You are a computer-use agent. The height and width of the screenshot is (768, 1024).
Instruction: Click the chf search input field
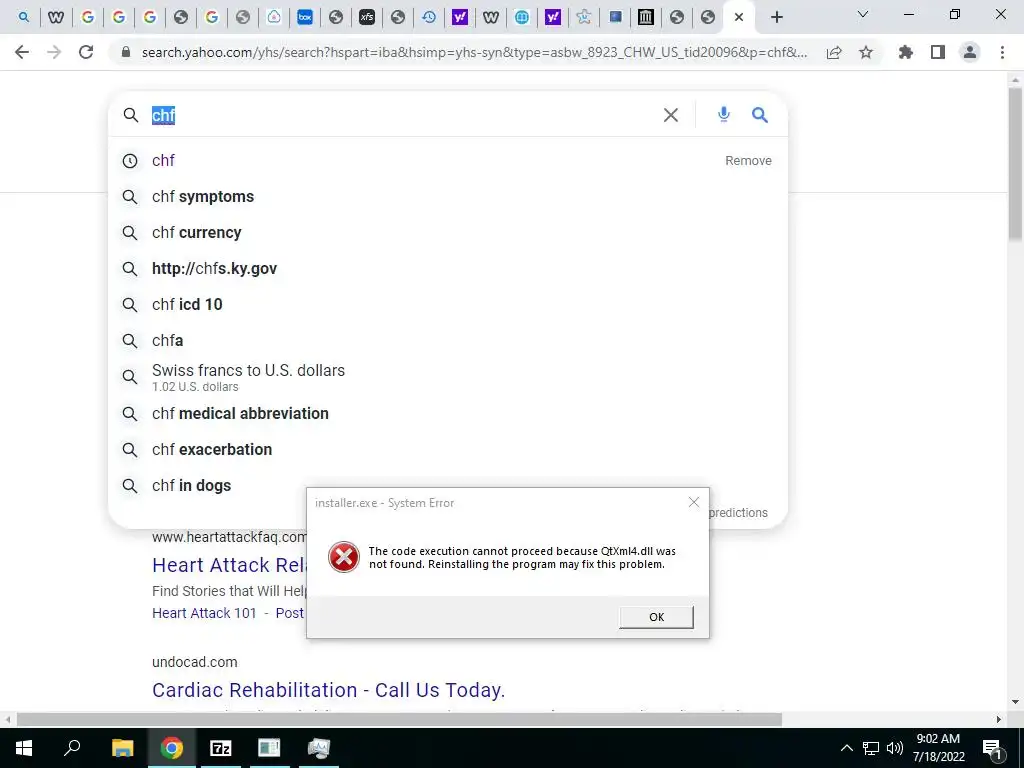[x=402, y=115]
